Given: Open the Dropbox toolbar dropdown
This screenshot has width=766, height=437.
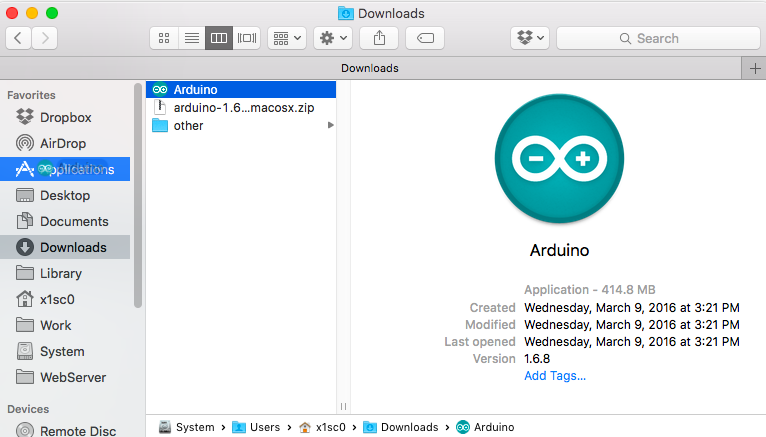Looking at the screenshot, I should 530,38.
